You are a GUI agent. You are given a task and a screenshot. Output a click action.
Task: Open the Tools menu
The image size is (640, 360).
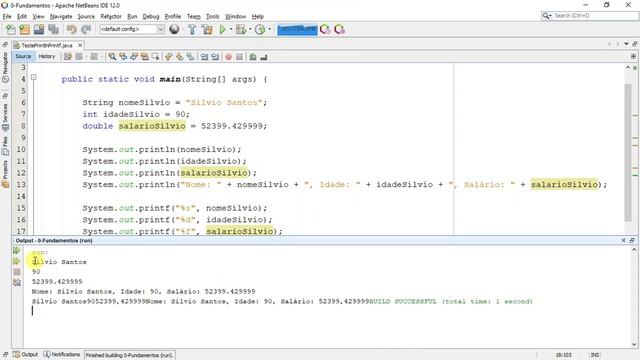click(x=212, y=16)
